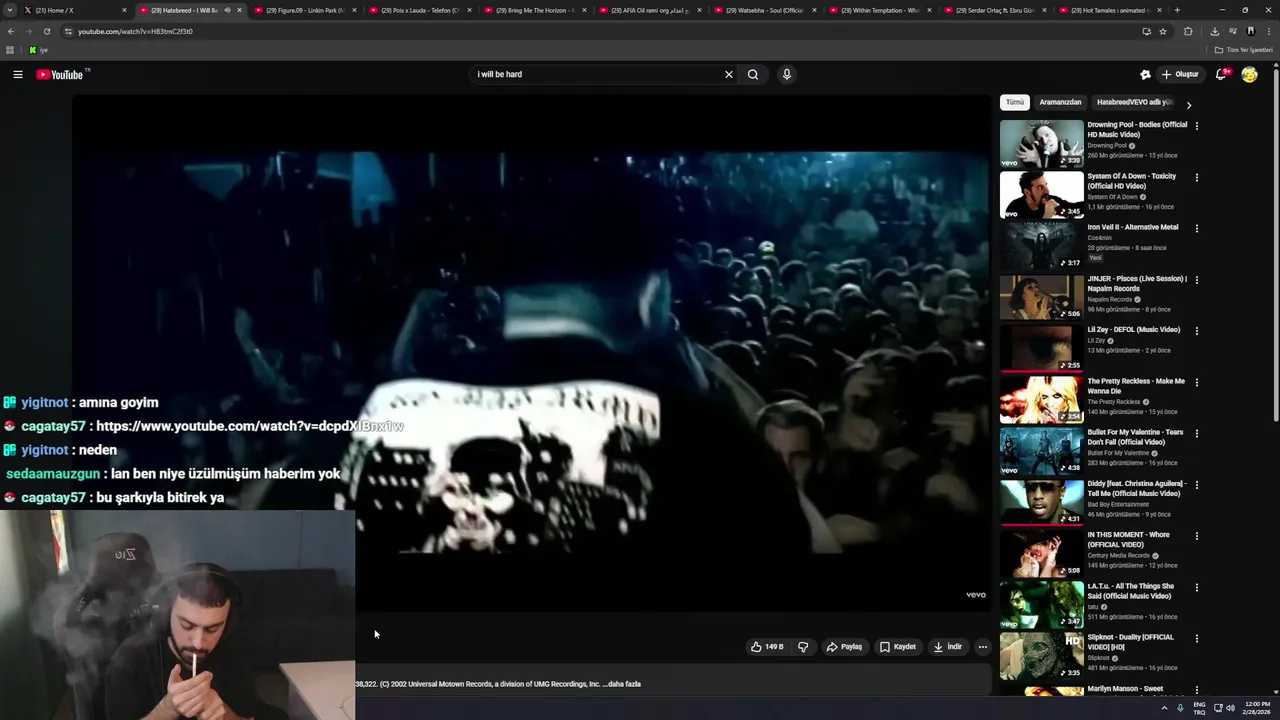
Task: Switch to Hot Tamales browser tab
Action: coord(1108,10)
